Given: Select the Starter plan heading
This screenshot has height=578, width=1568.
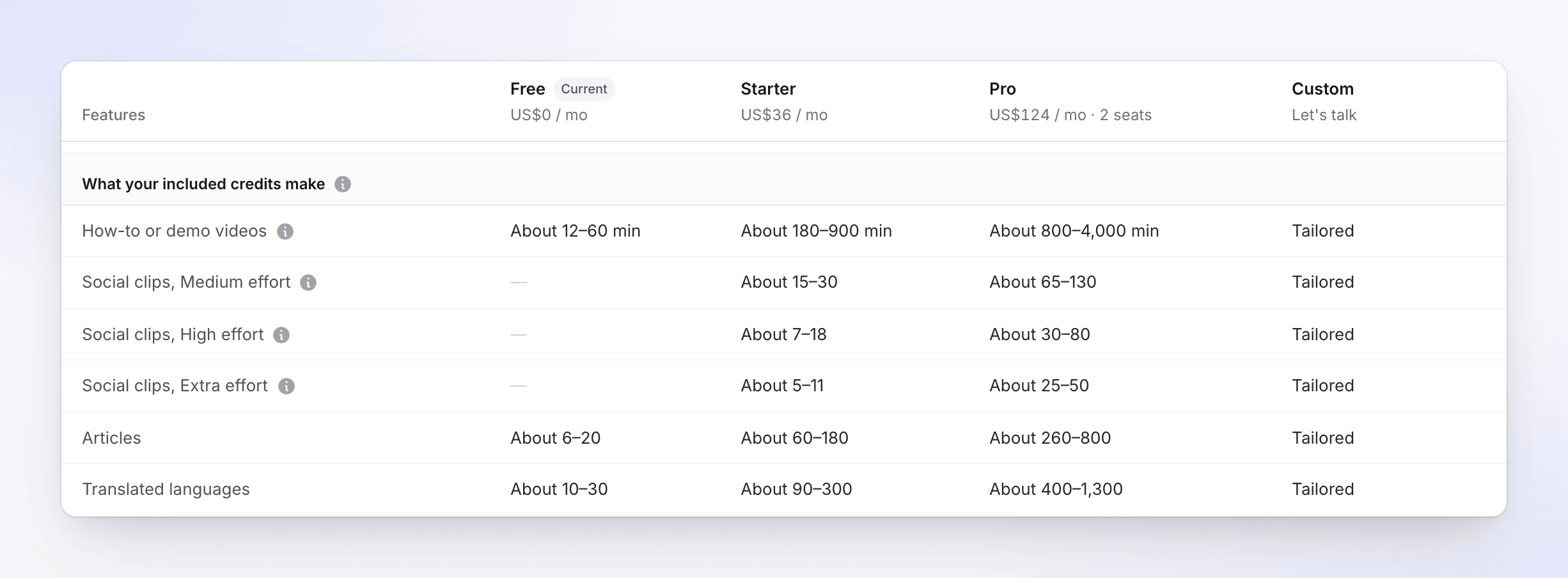Looking at the screenshot, I should [768, 89].
